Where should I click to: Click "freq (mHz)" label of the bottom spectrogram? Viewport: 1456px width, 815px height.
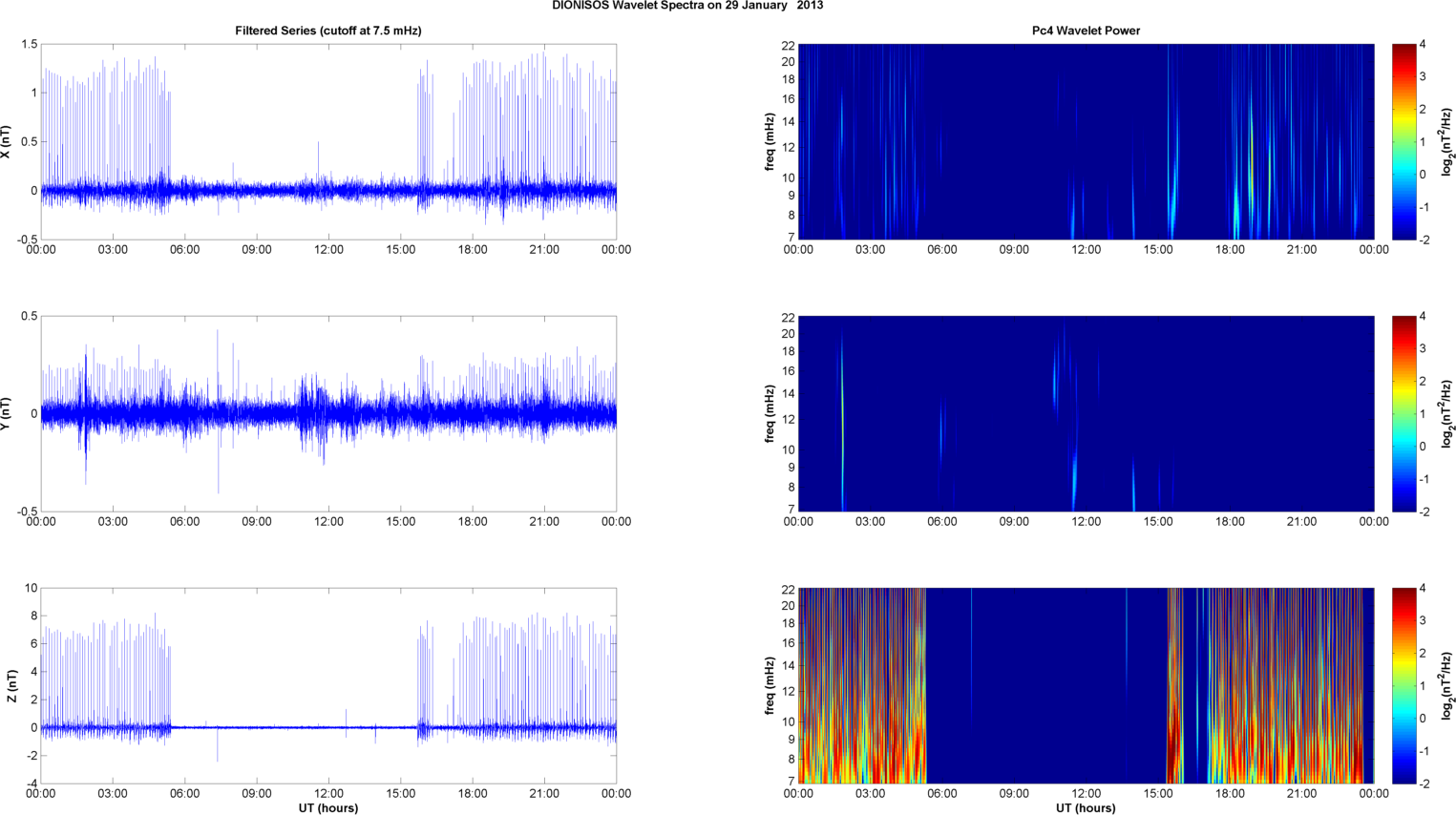[770, 686]
